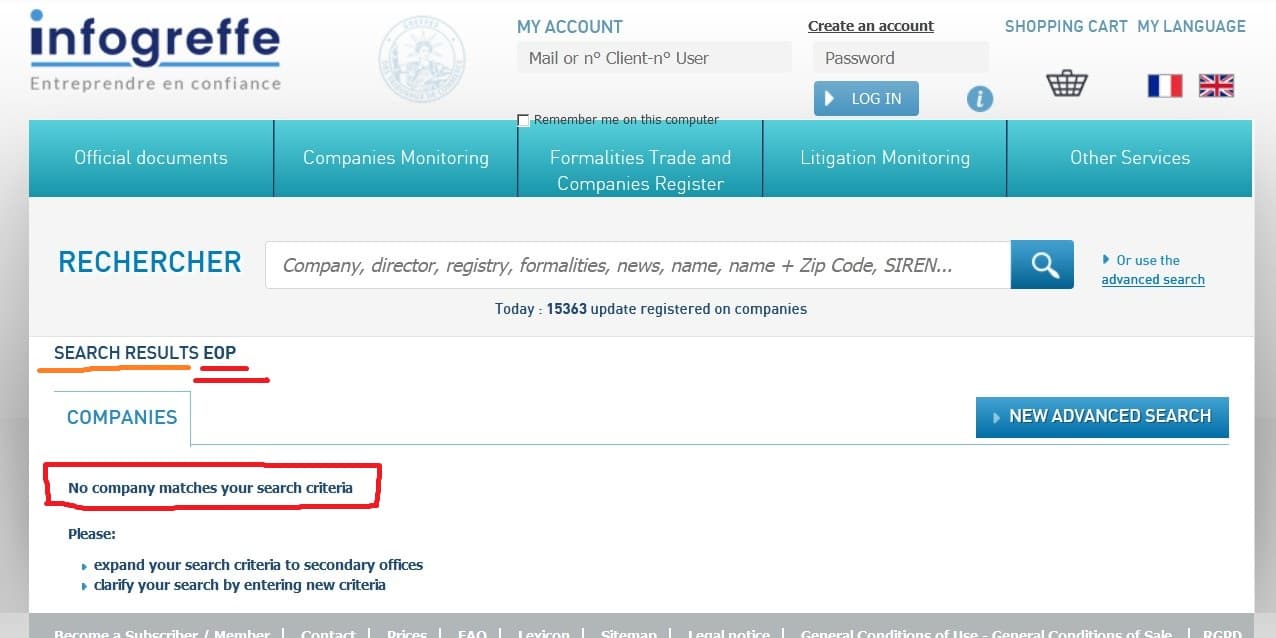Screen dimensions: 1276x638
Task: Click the 'SHOPPING CART' label
Action: click(1066, 26)
